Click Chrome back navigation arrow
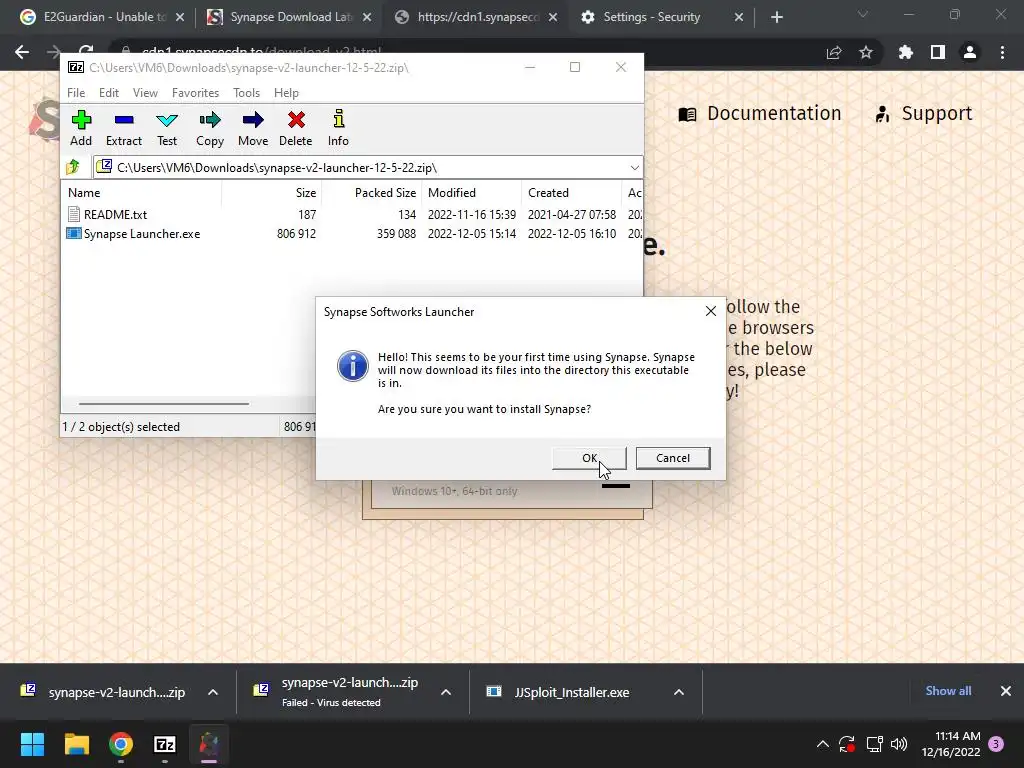The width and height of the screenshot is (1024, 768). [22, 52]
